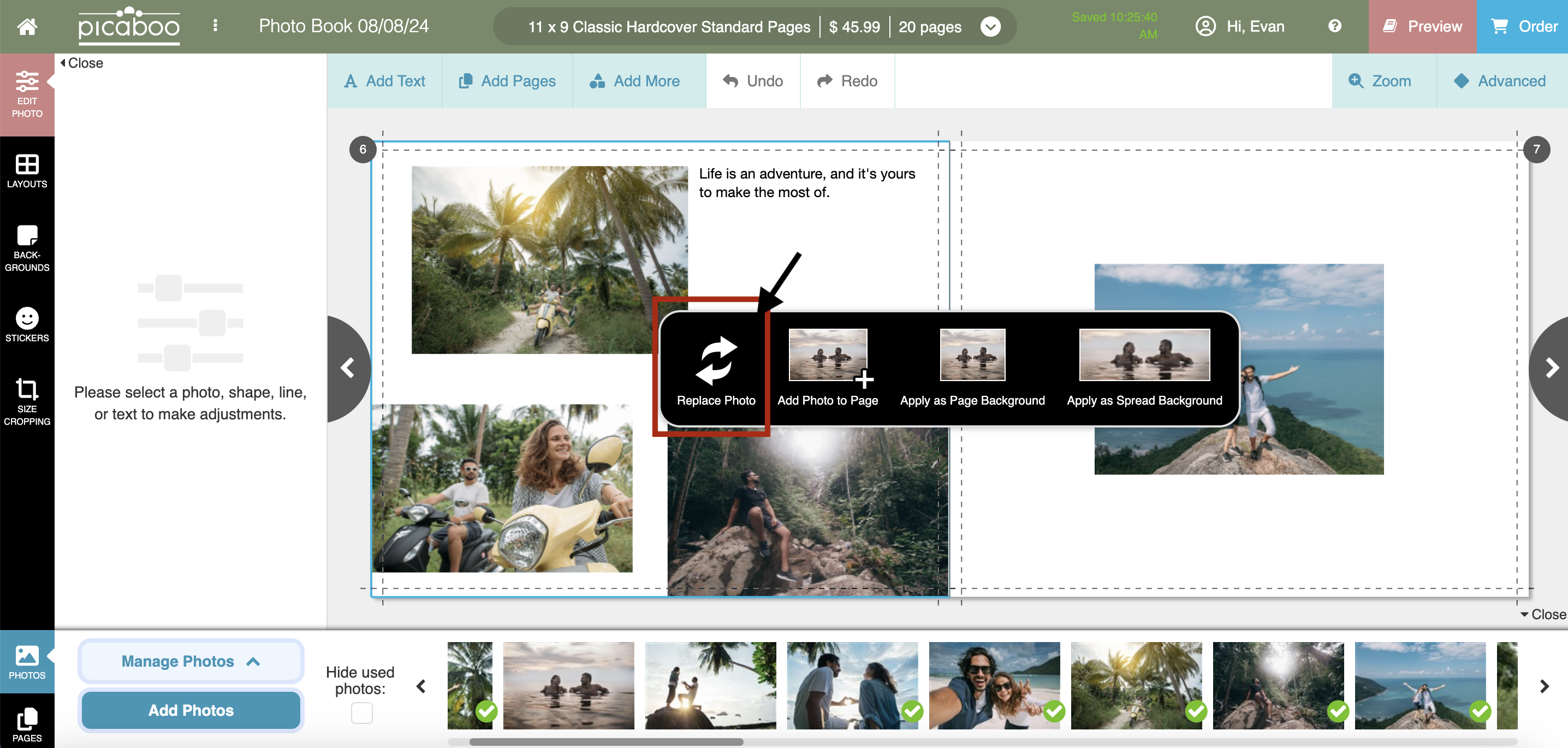Image resolution: width=1568 pixels, height=748 pixels.
Task: Go to the home page icon
Action: [x=27, y=26]
